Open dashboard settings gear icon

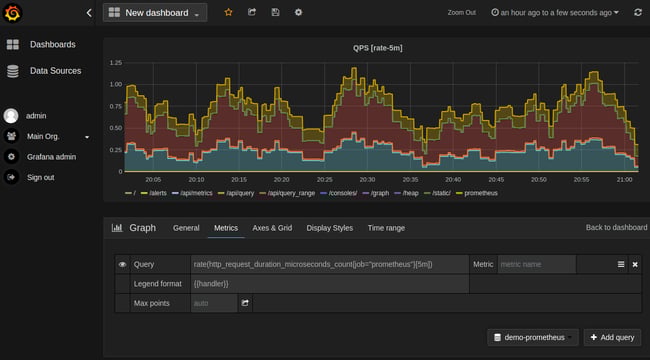298,12
